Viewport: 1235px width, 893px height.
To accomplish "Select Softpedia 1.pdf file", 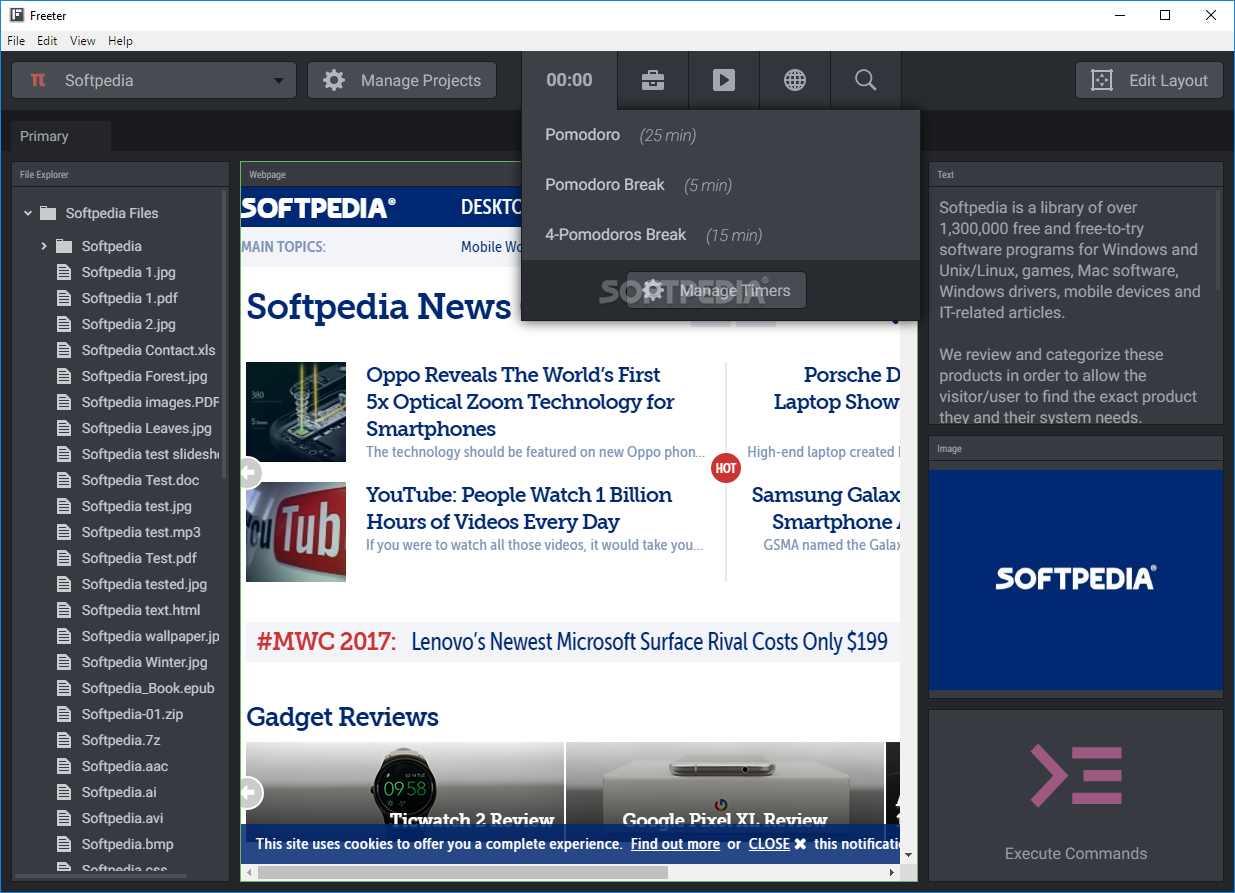I will click(x=130, y=298).
